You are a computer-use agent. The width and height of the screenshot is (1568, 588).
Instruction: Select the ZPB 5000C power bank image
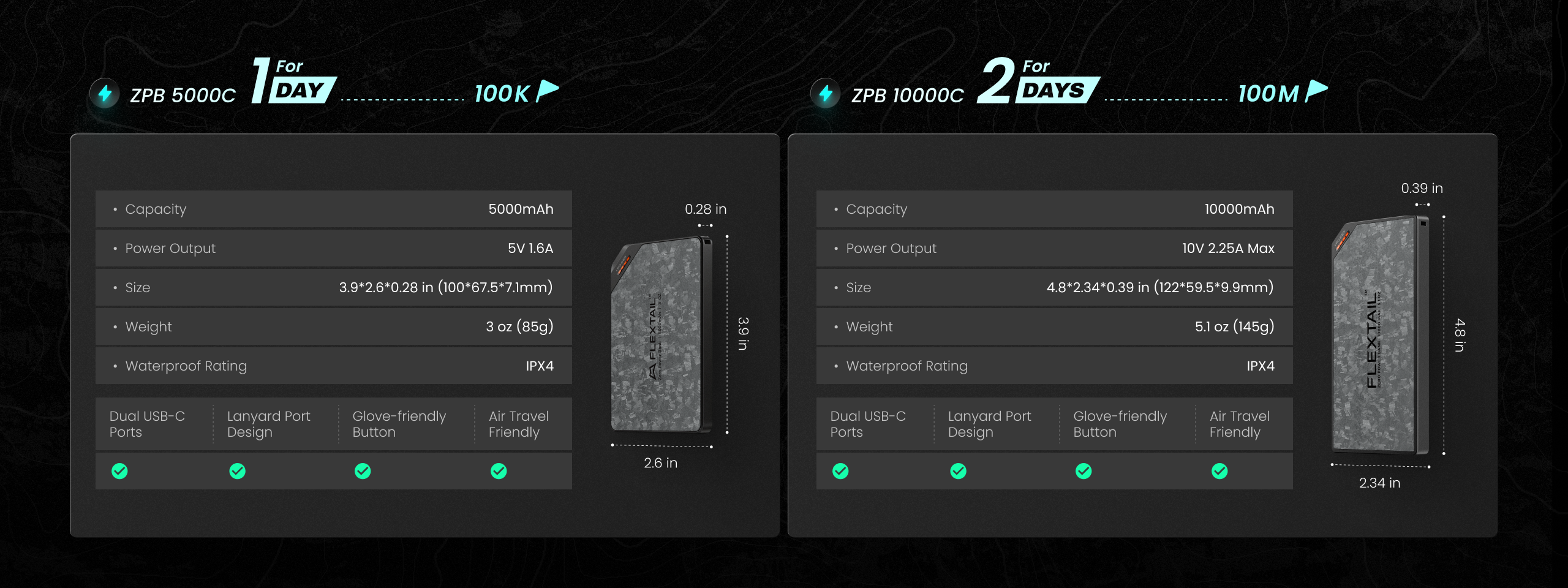tap(661, 334)
